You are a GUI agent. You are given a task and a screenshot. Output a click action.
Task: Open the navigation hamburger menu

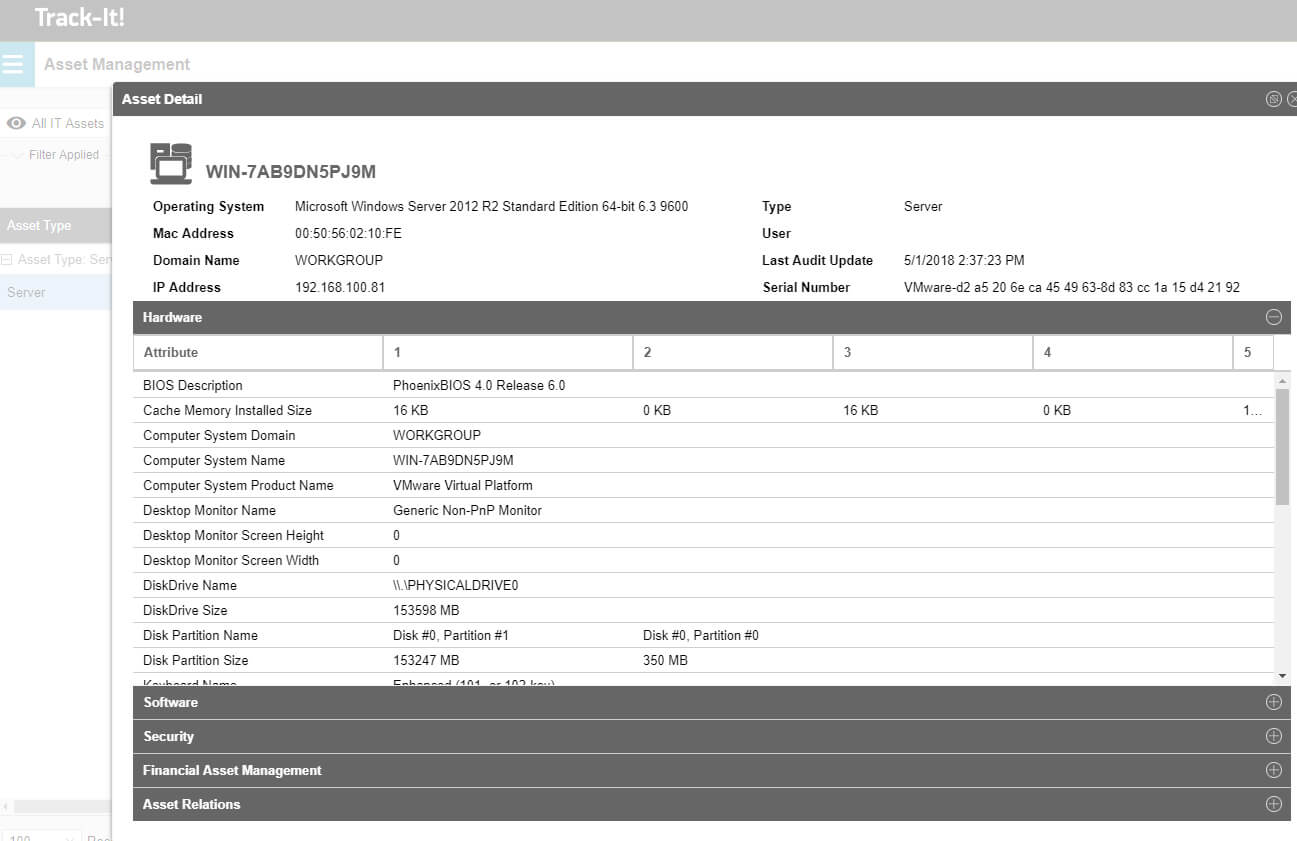tap(15, 63)
